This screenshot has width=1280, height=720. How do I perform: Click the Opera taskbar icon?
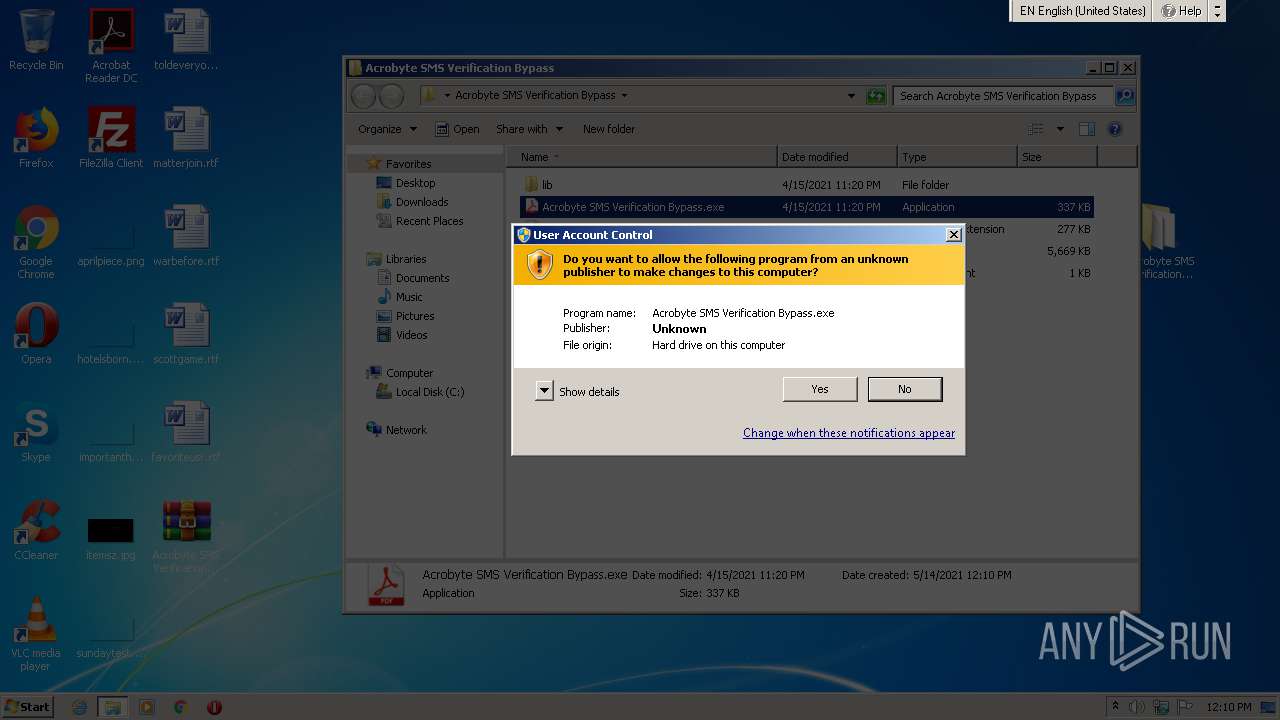coord(214,707)
